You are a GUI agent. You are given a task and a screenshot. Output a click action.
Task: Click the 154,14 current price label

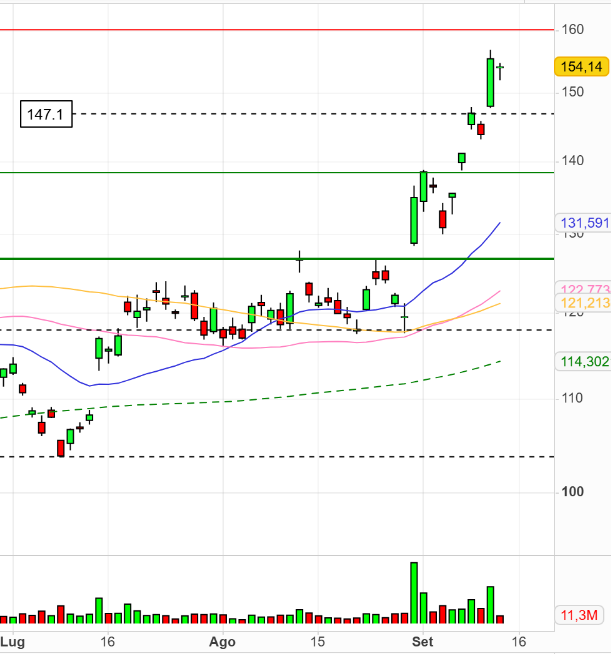[x=582, y=67]
